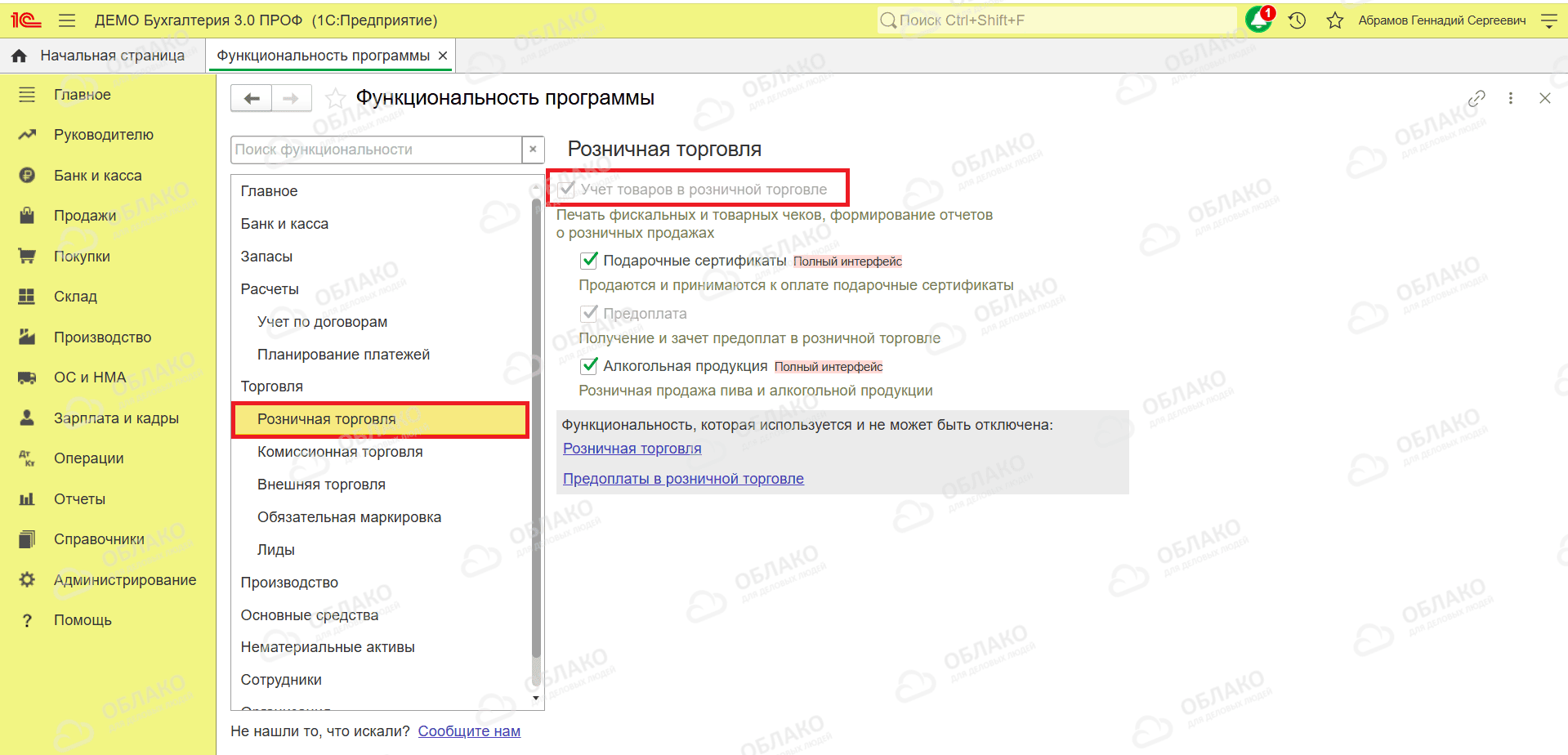This screenshot has width=1568, height=755.
Task: Open favorites star in the top bar
Action: (1335, 20)
